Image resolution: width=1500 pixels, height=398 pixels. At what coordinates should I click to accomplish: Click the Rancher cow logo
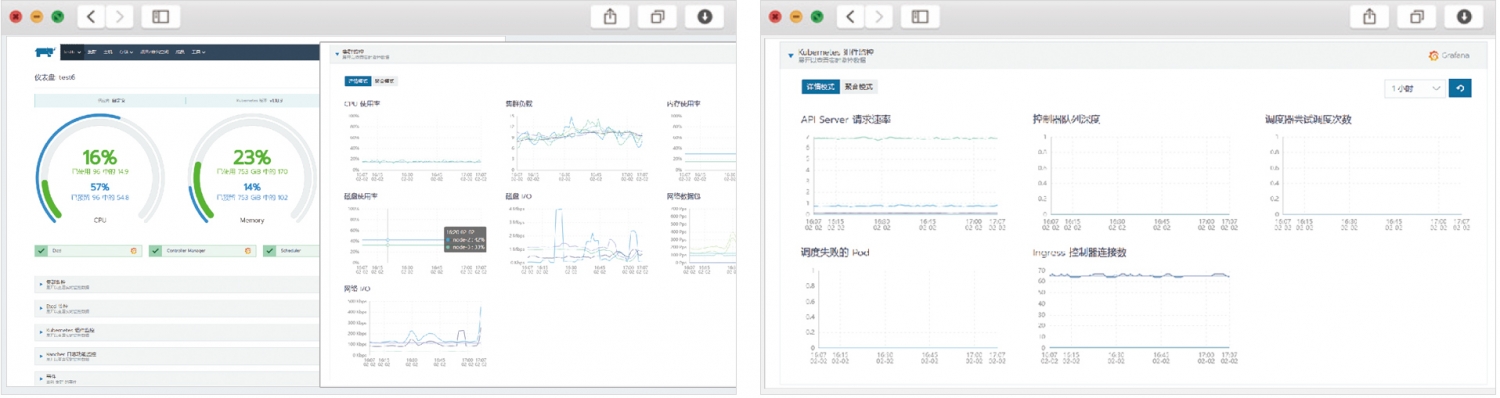(x=44, y=51)
